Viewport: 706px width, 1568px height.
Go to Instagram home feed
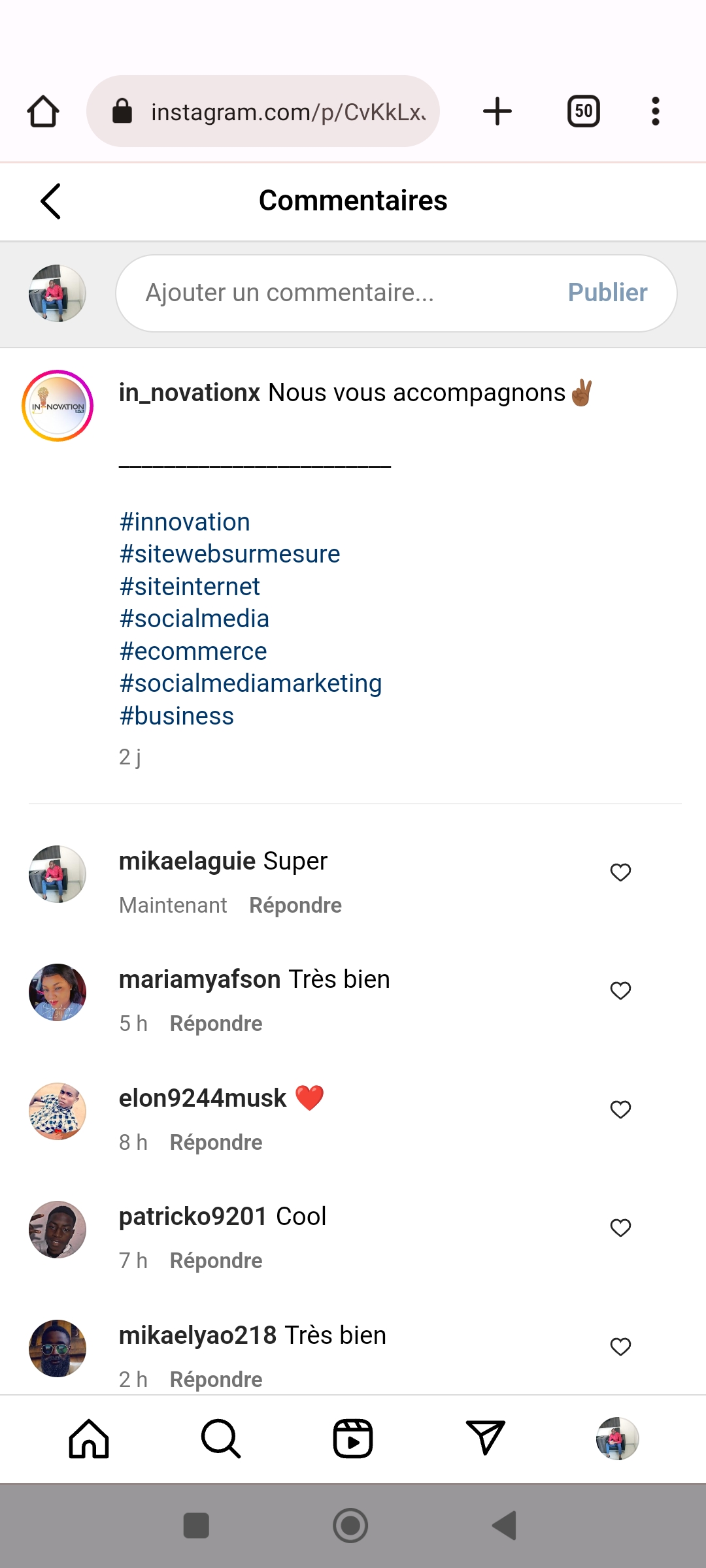(x=89, y=1439)
